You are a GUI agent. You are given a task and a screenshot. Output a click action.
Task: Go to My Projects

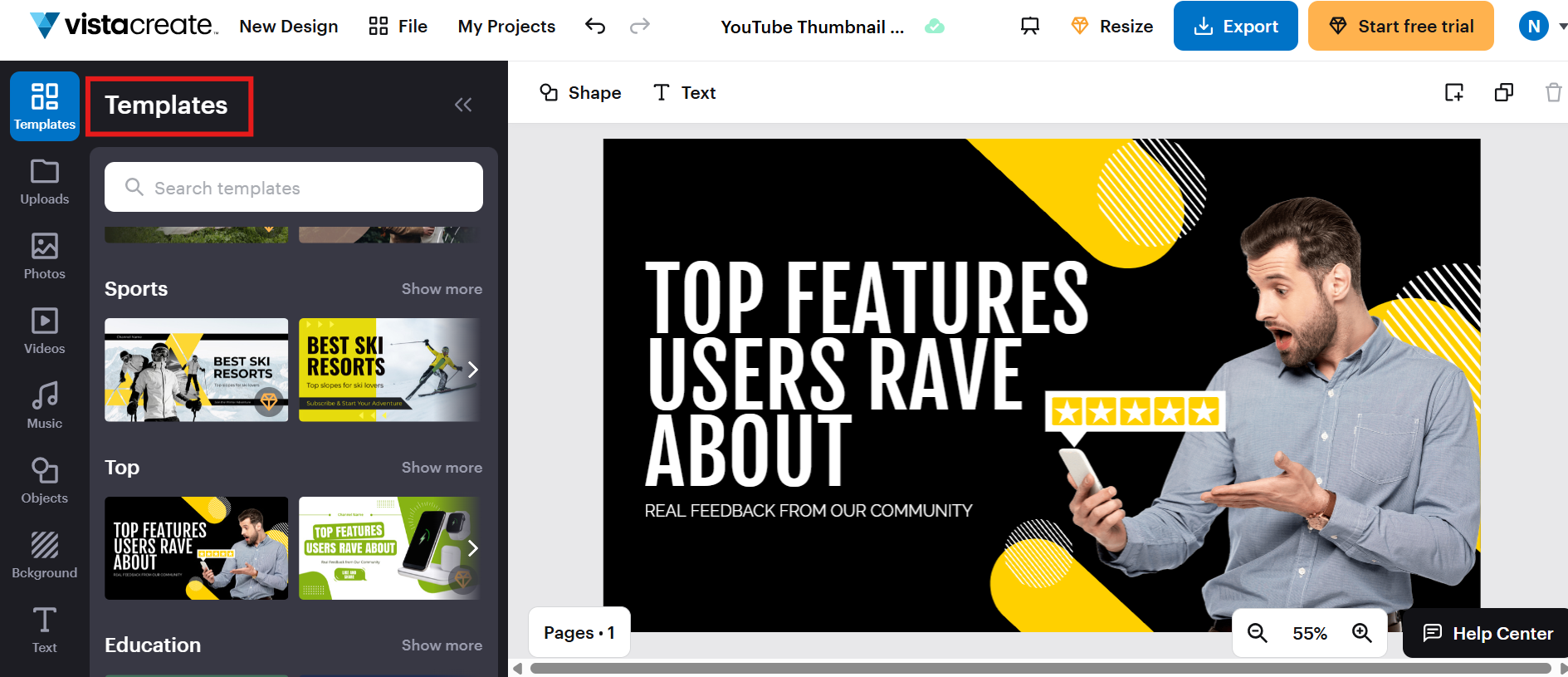(x=506, y=27)
